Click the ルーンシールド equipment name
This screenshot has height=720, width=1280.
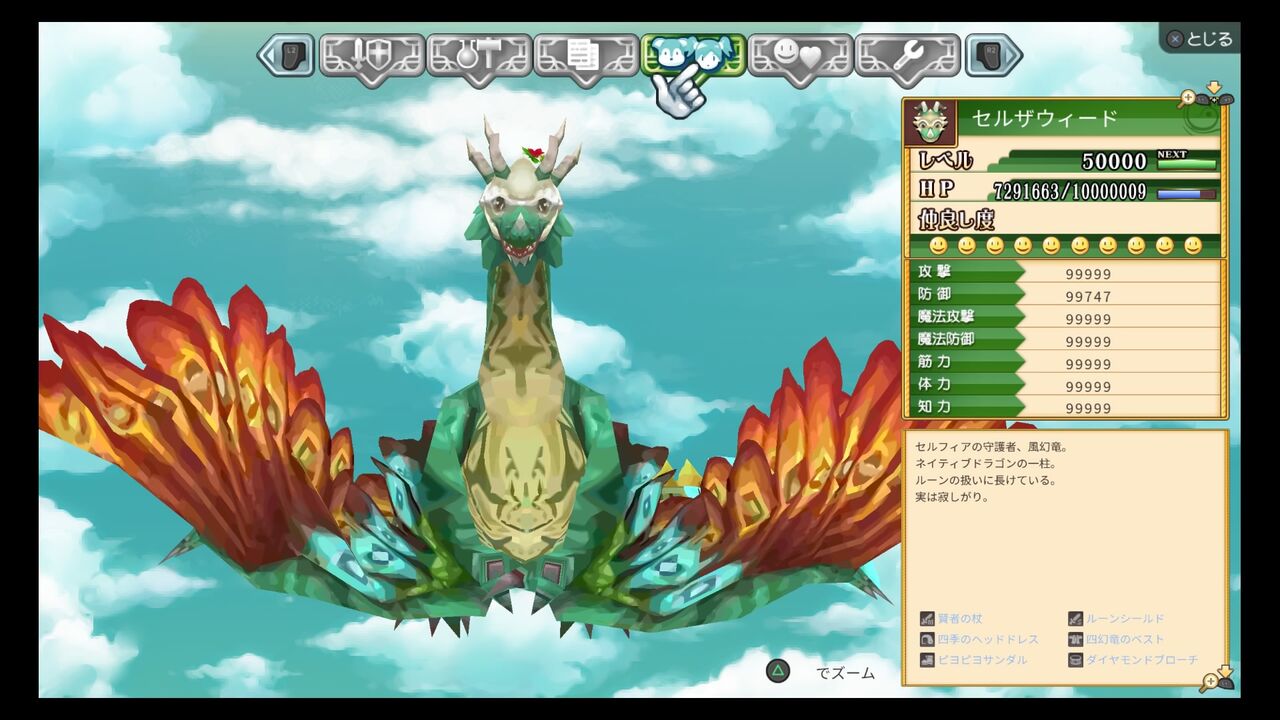pyautogui.click(x=1125, y=619)
